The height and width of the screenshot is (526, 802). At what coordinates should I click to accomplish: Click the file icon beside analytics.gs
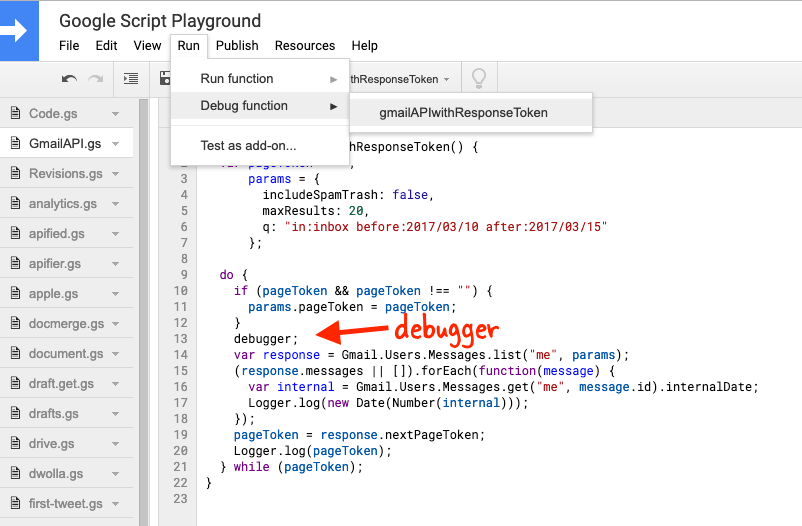pyautogui.click(x=15, y=203)
